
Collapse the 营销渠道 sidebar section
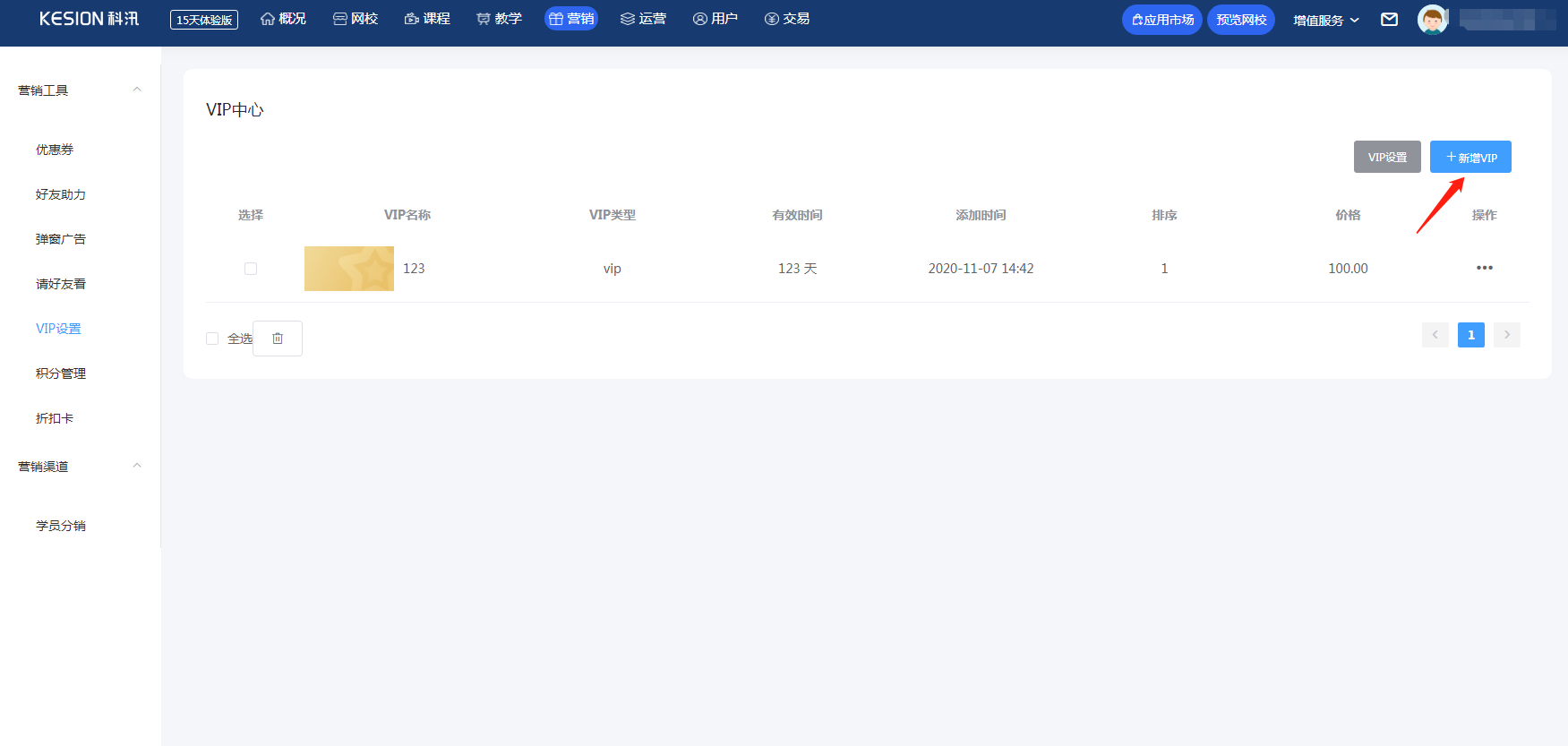(x=137, y=466)
